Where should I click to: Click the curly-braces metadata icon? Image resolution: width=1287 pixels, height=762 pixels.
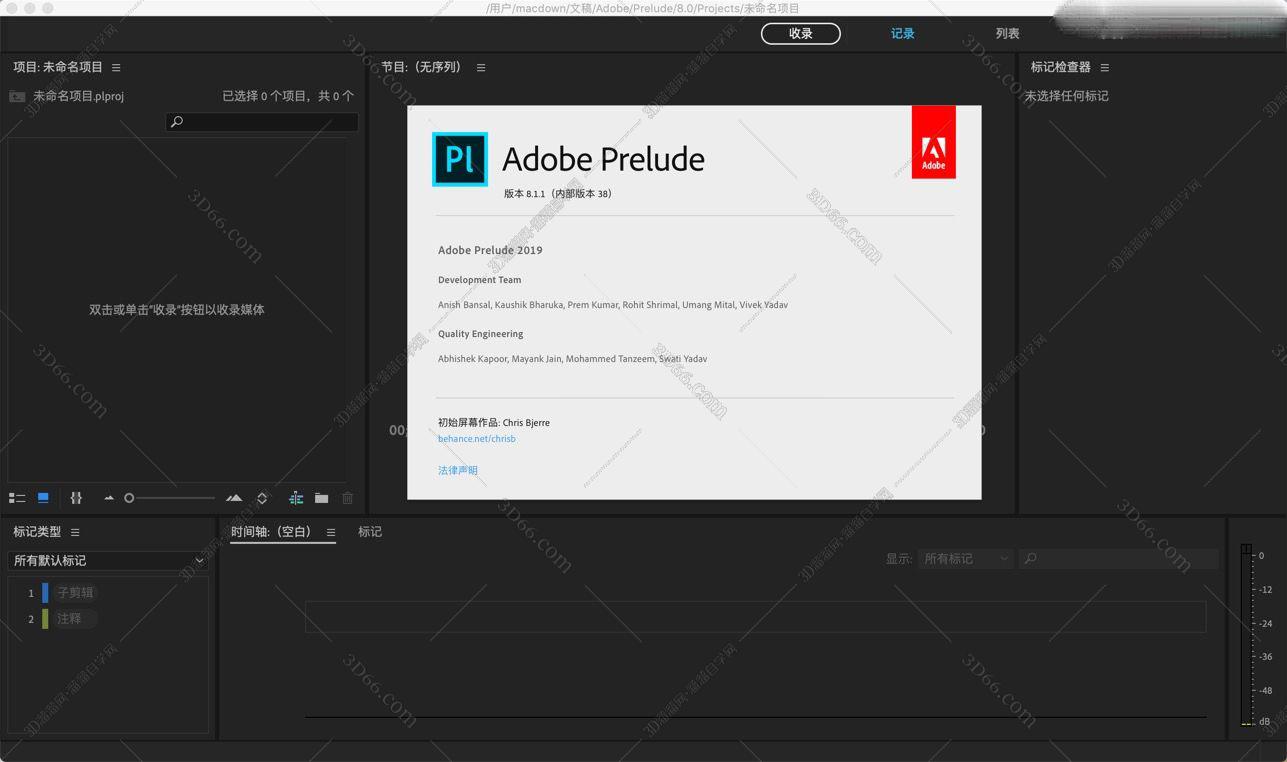pyautogui.click(x=76, y=498)
